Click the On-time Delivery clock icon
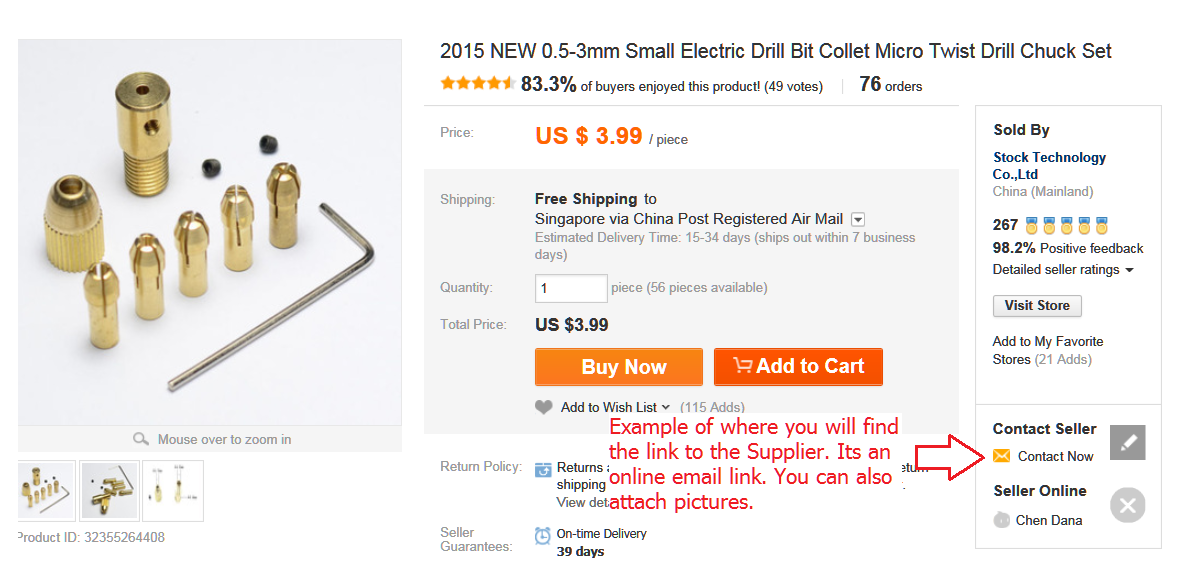1179x584 pixels. [x=542, y=535]
